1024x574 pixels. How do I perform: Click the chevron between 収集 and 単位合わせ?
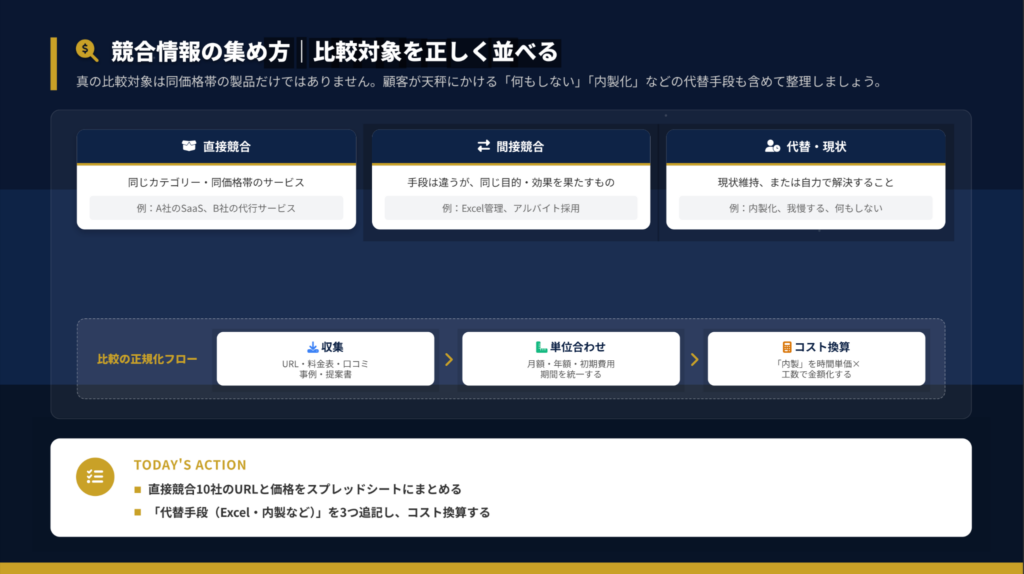[x=449, y=359]
